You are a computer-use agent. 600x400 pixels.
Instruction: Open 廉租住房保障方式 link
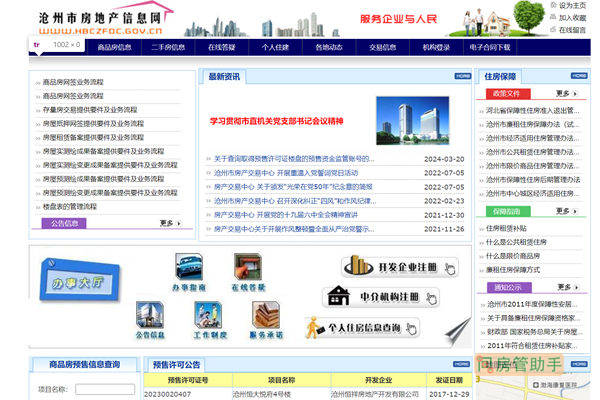click(x=513, y=270)
